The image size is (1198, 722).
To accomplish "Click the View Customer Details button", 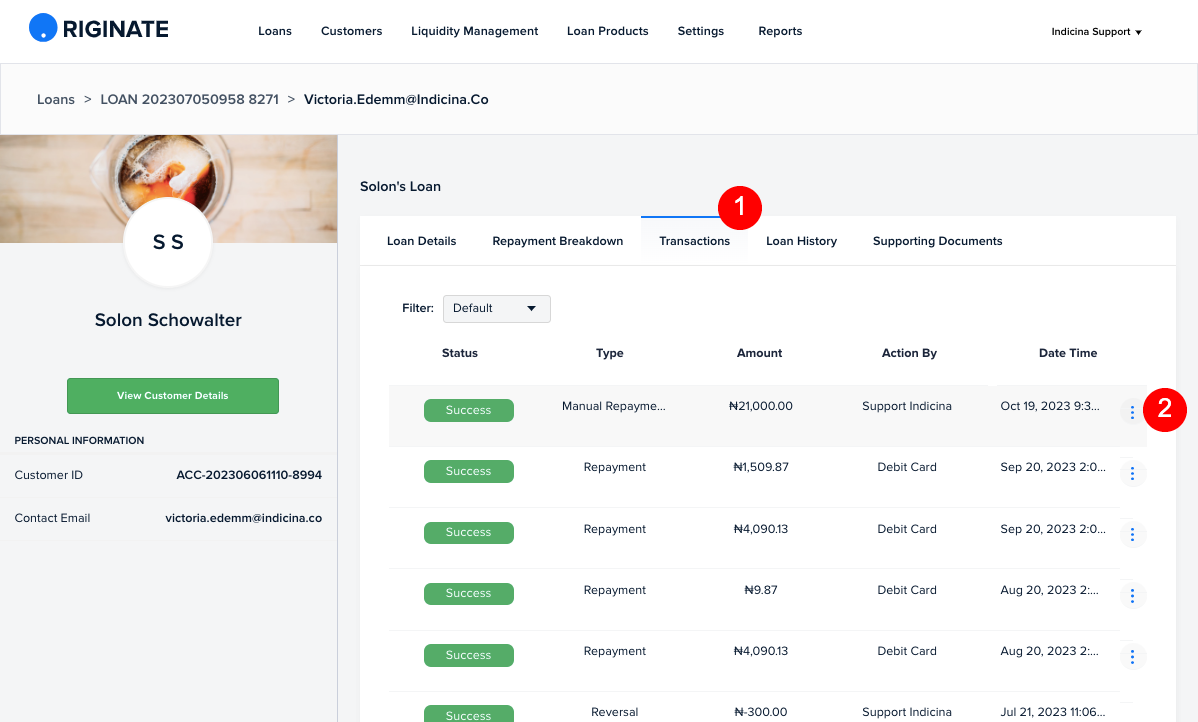I will [x=173, y=396].
